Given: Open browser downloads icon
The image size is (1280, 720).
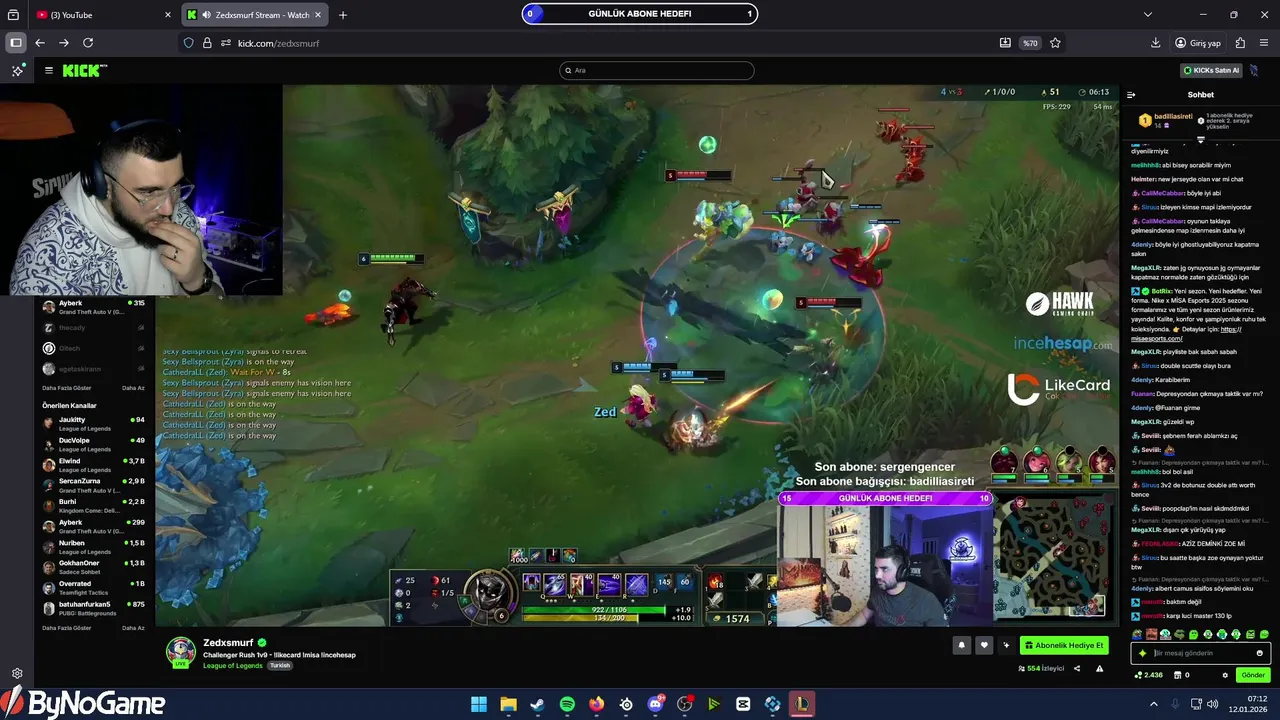Looking at the screenshot, I should coord(1155,43).
